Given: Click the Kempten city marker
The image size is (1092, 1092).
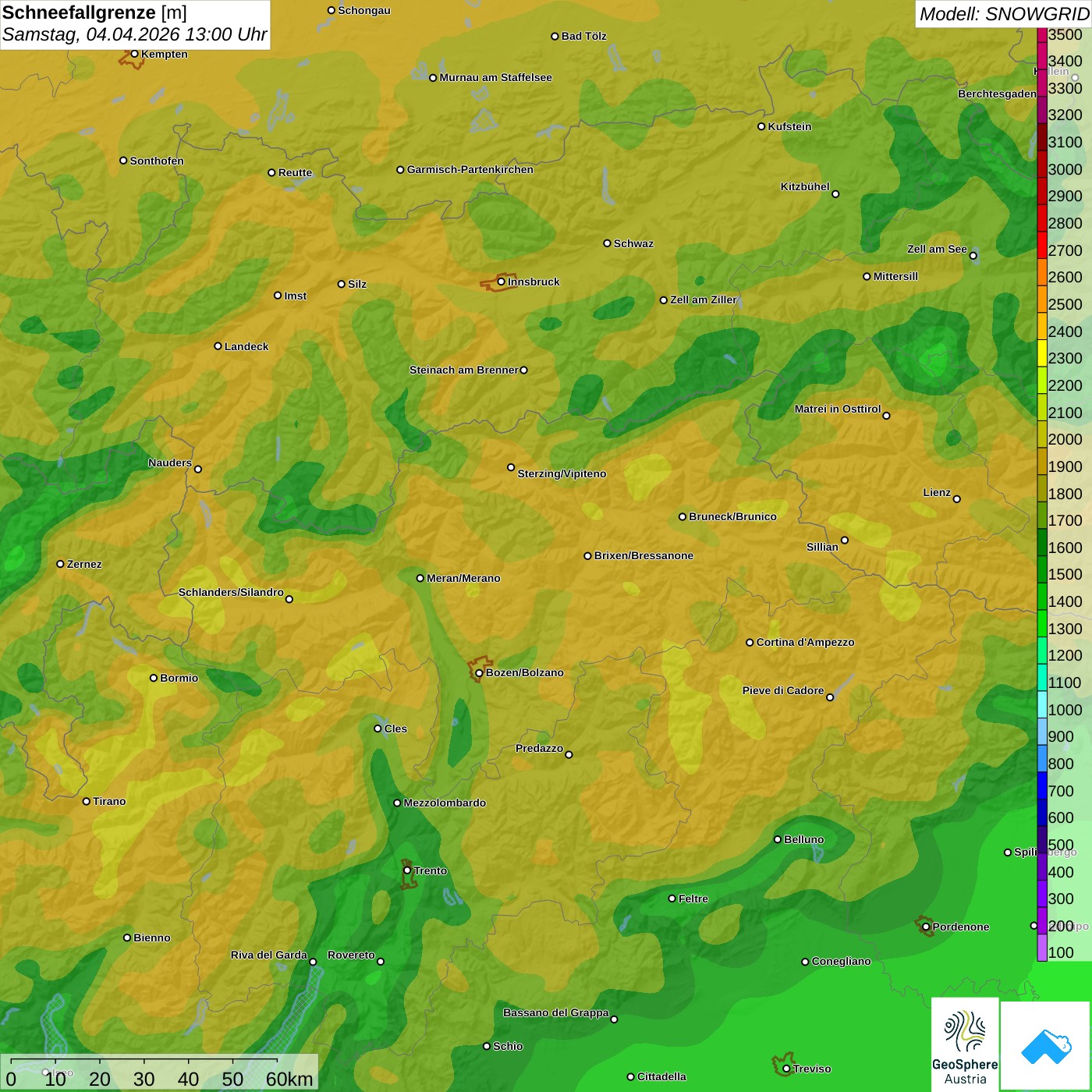Looking at the screenshot, I should pos(134,54).
